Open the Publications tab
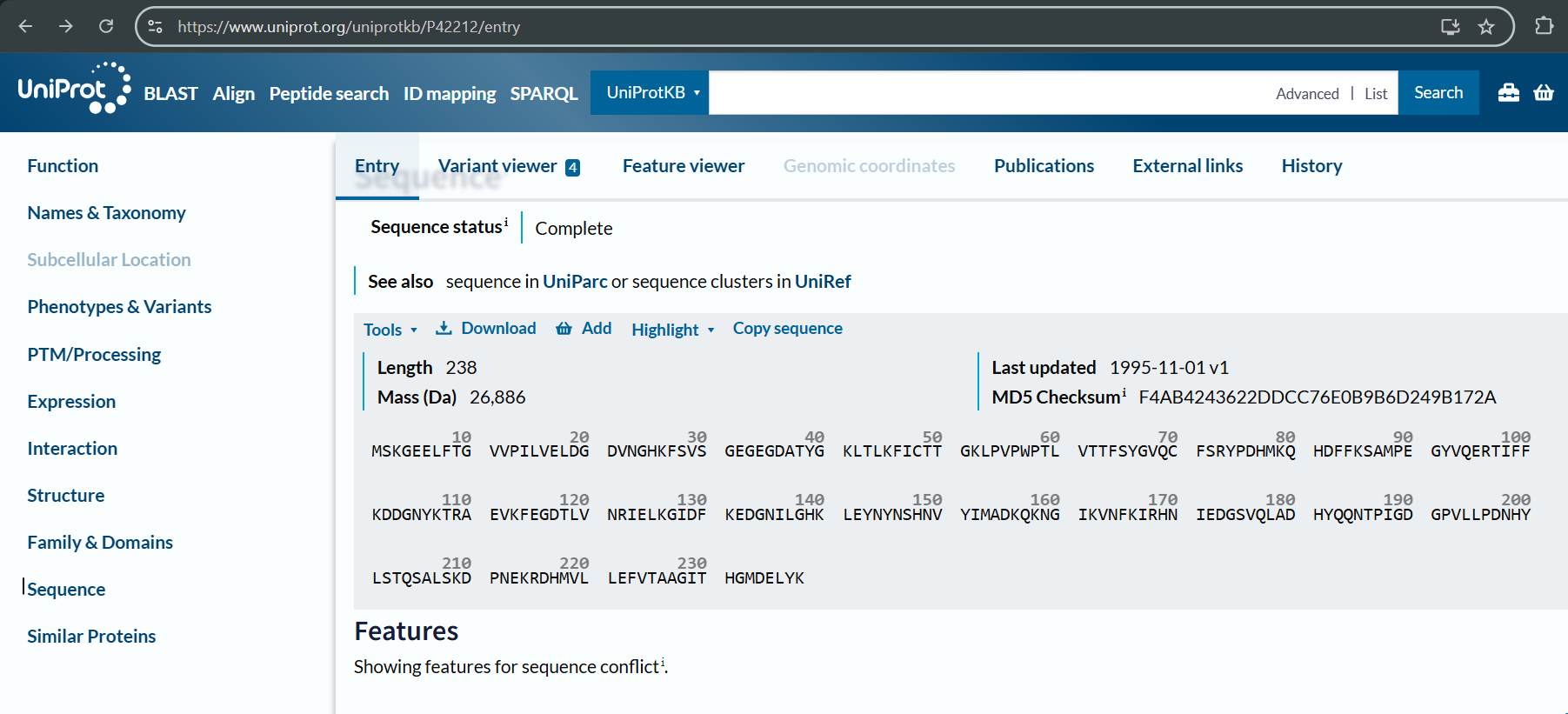This screenshot has height=714, width=1568. click(x=1043, y=166)
